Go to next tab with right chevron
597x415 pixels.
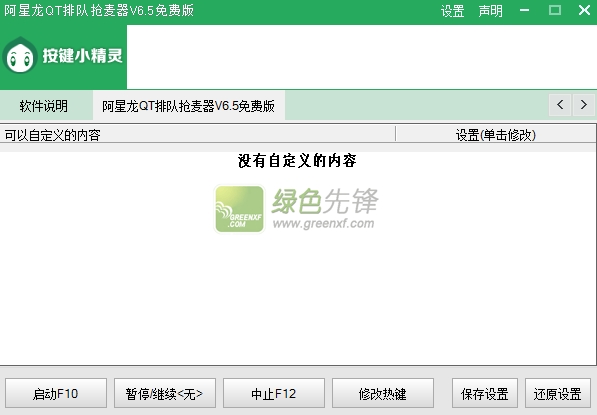(x=583, y=105)
